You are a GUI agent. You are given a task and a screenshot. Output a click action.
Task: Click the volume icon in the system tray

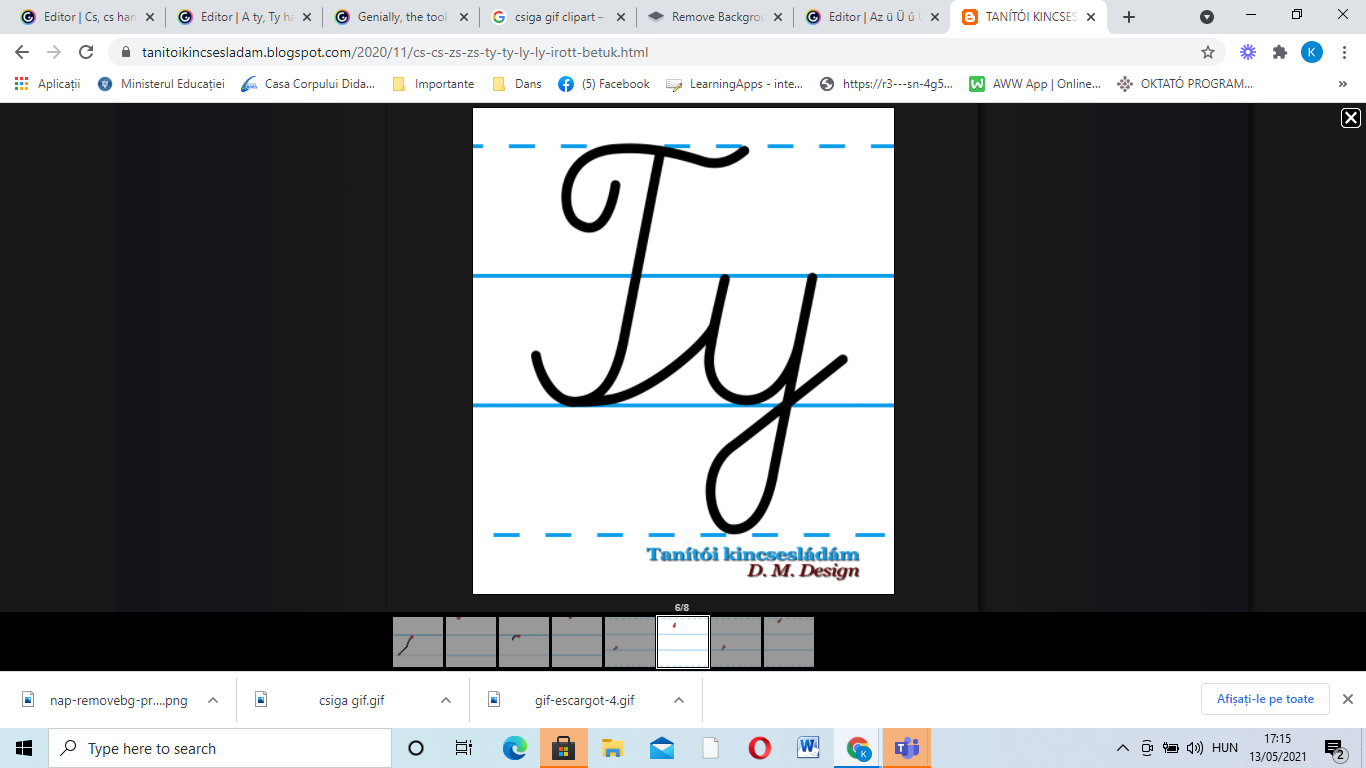pyautogui.click(x=1196, y=747)
